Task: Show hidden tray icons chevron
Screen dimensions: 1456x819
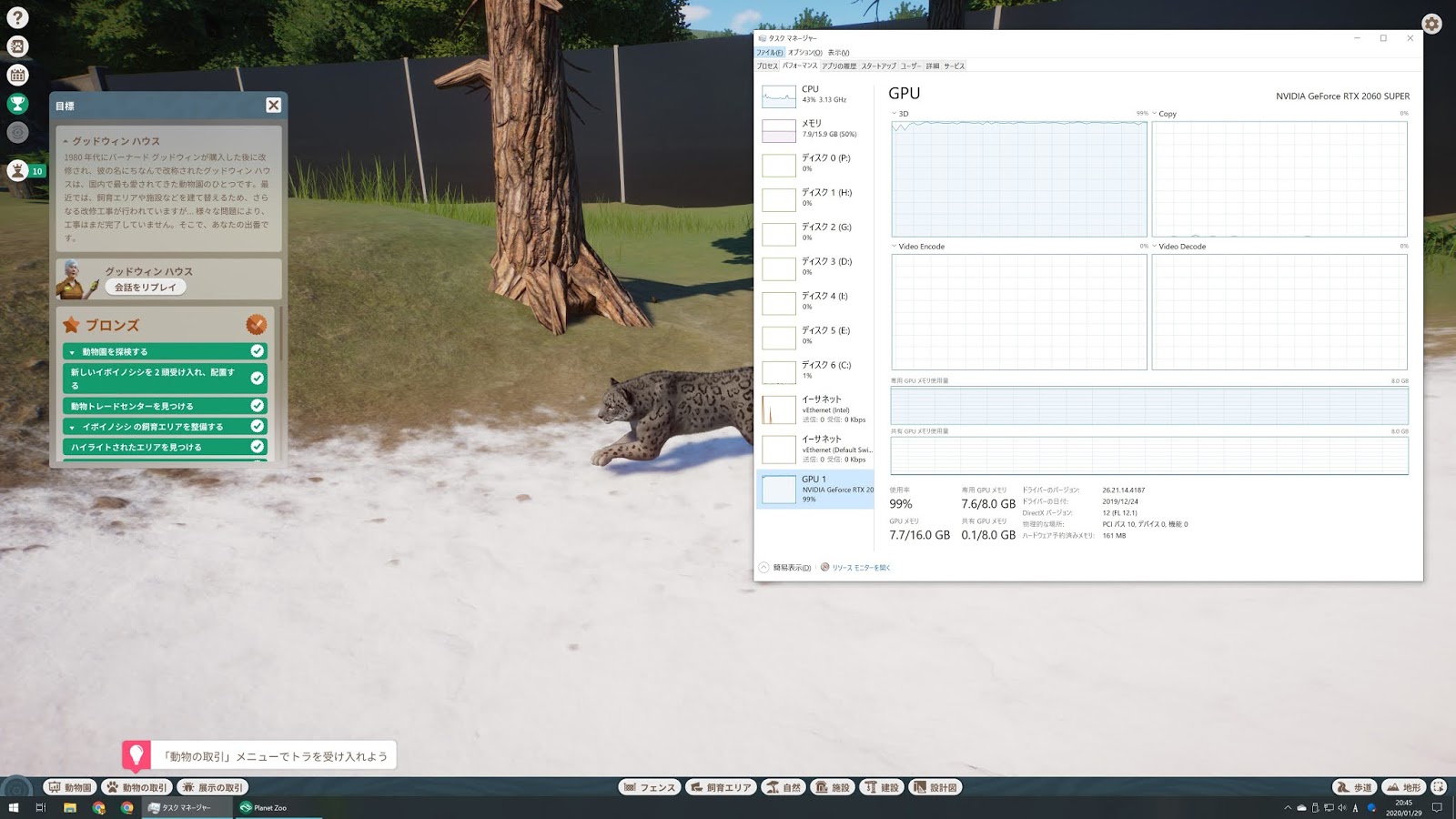Action: [1288, 807]
